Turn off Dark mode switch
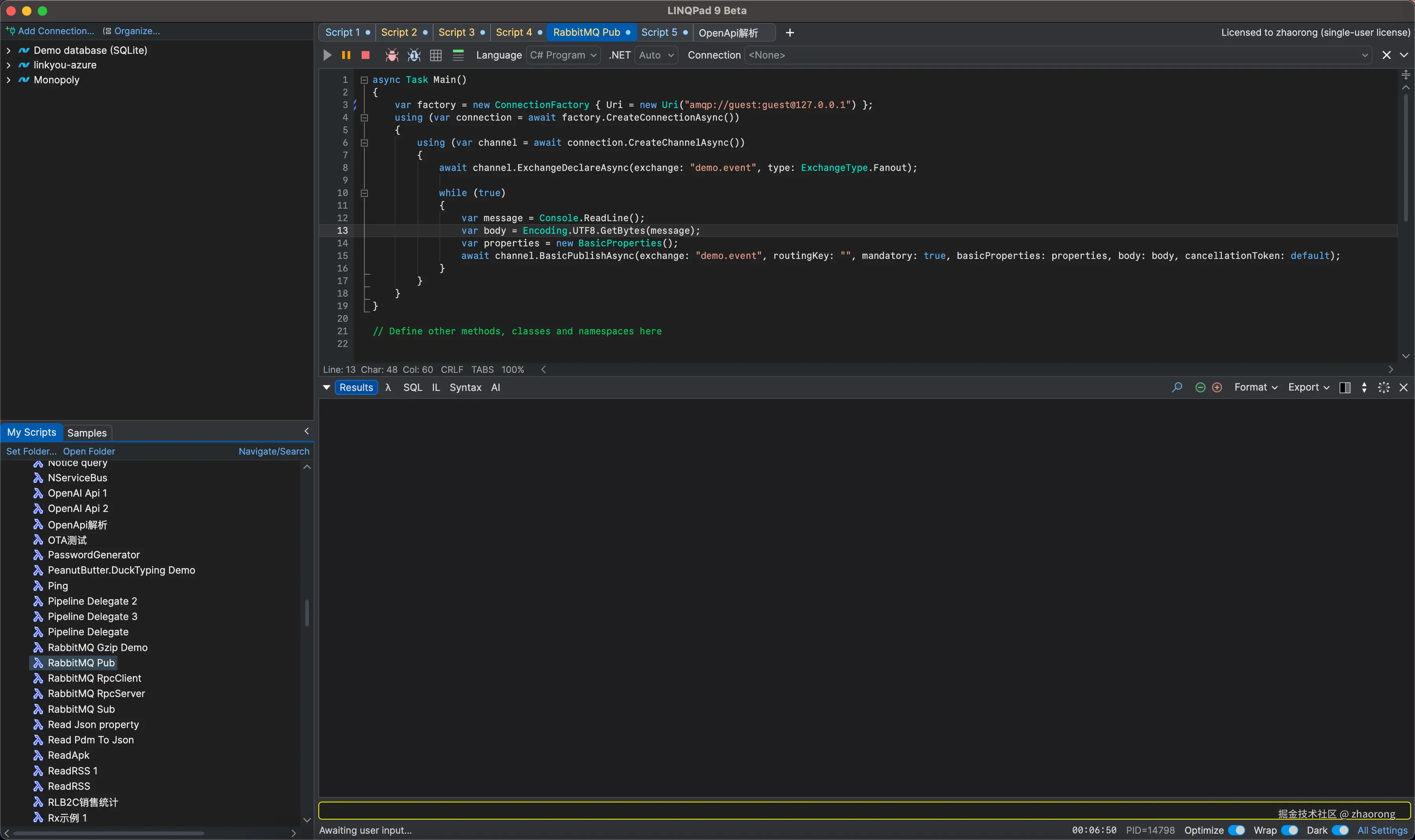The width and height of the screenshot is (1415, 840). click(1340, 830)
